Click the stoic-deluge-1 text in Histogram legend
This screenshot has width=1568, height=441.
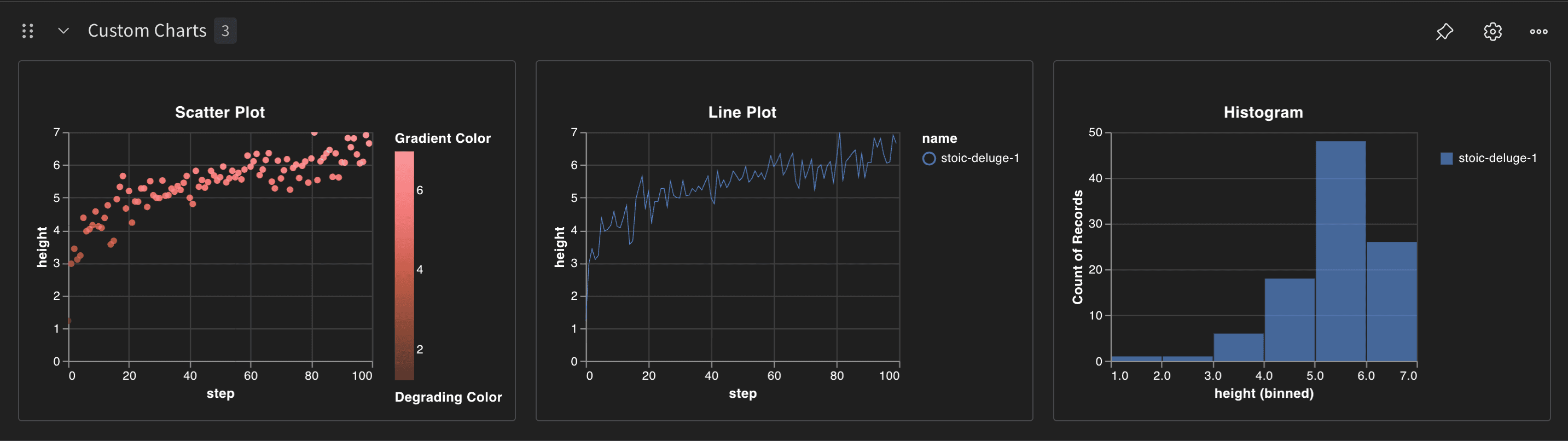(1497, 158)
